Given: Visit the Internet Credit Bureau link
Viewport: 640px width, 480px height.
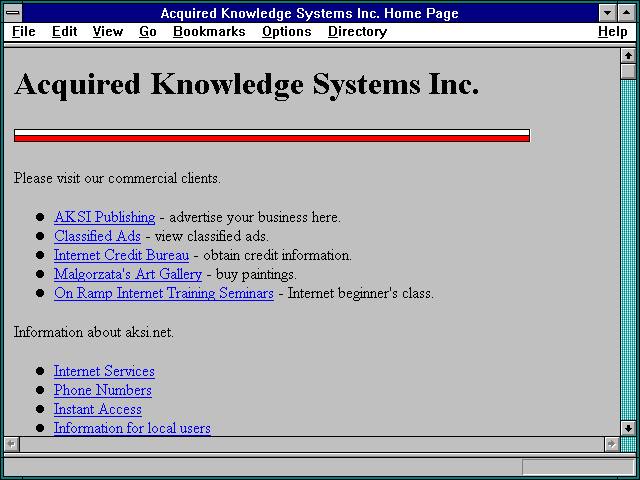Looking at the screenshot, I should click(x=121, y=255).
